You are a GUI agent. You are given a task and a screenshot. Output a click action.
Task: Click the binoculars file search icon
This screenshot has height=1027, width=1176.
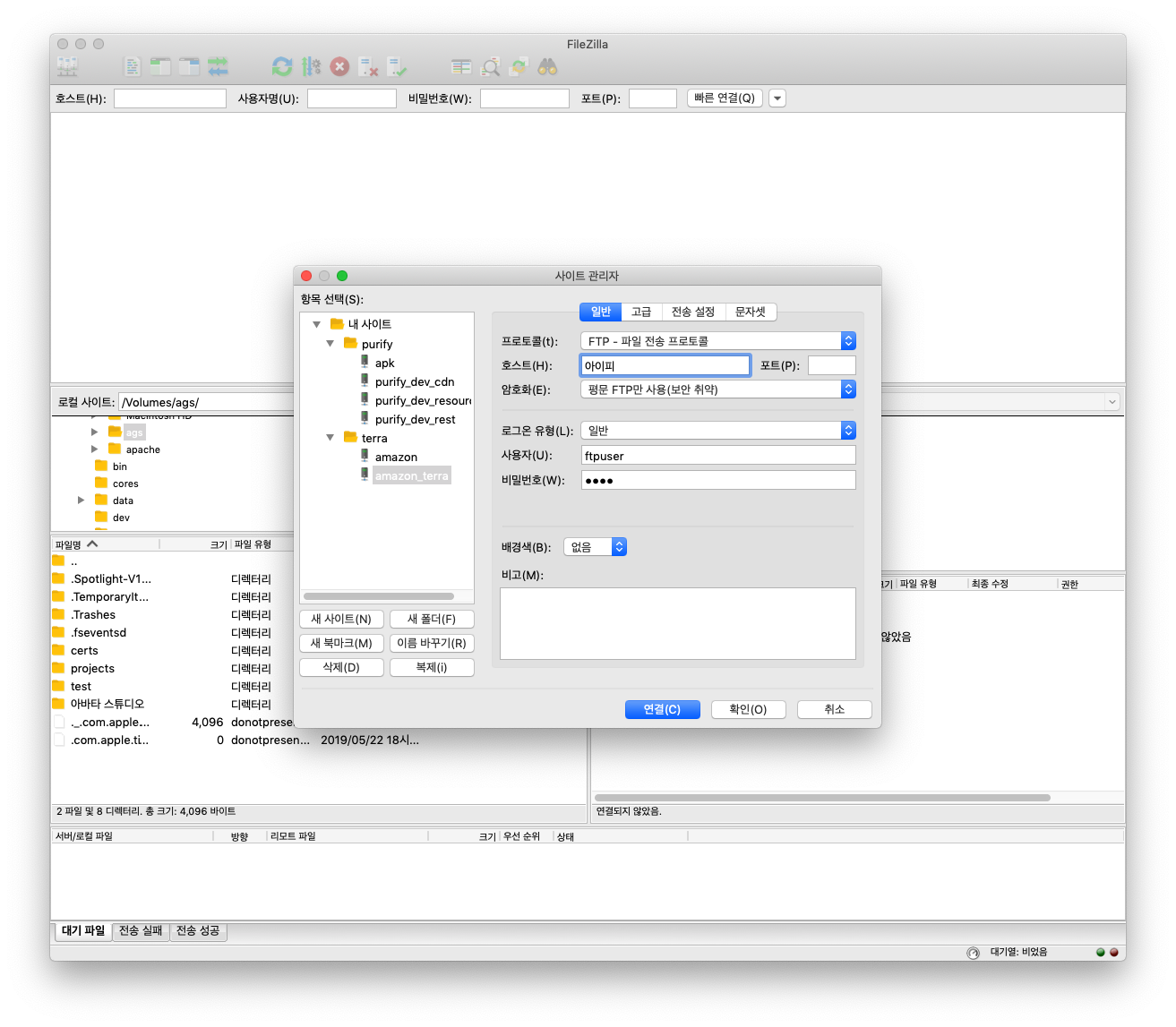pyautogui.click(x=547, y=66)
